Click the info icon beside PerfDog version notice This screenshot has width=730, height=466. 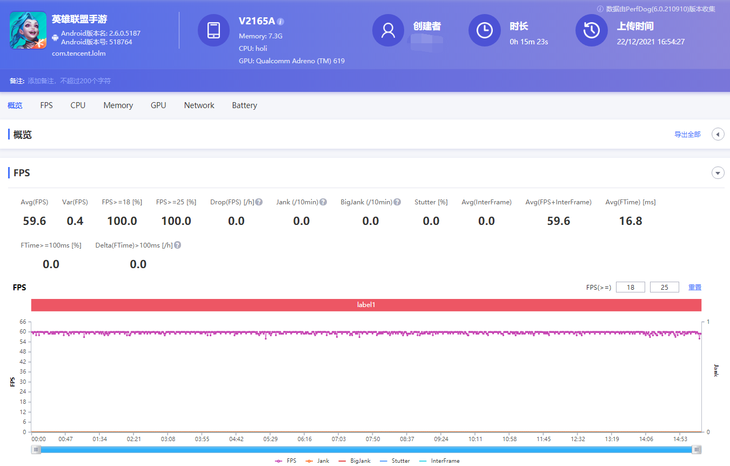(x=600, y=9)
